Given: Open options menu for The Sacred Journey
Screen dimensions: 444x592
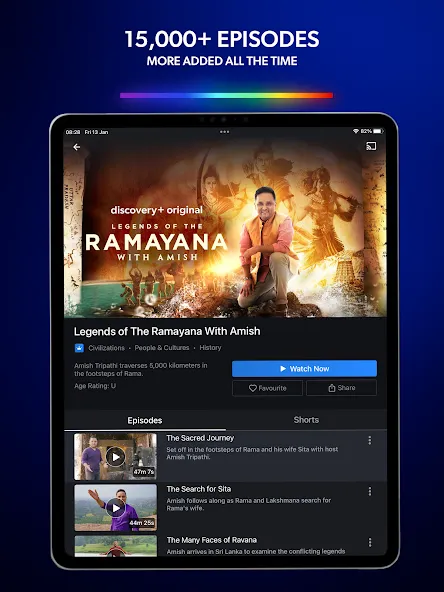Looking at the screenshot, I should [370, 440].
